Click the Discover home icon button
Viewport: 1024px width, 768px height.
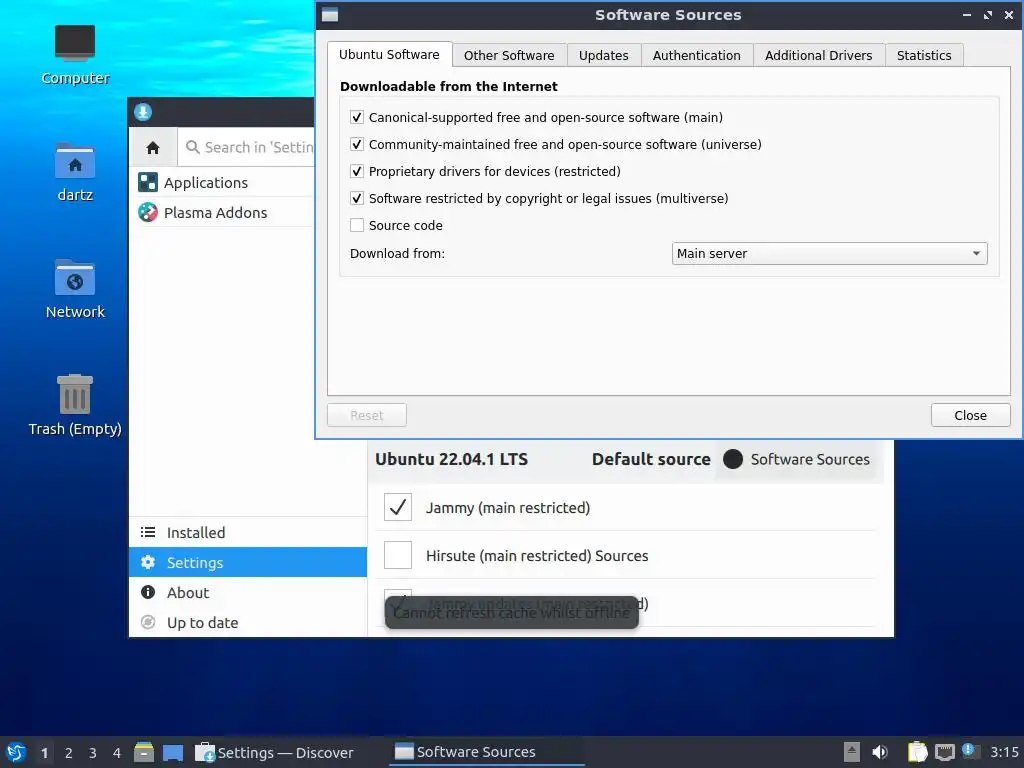point(153,148)
